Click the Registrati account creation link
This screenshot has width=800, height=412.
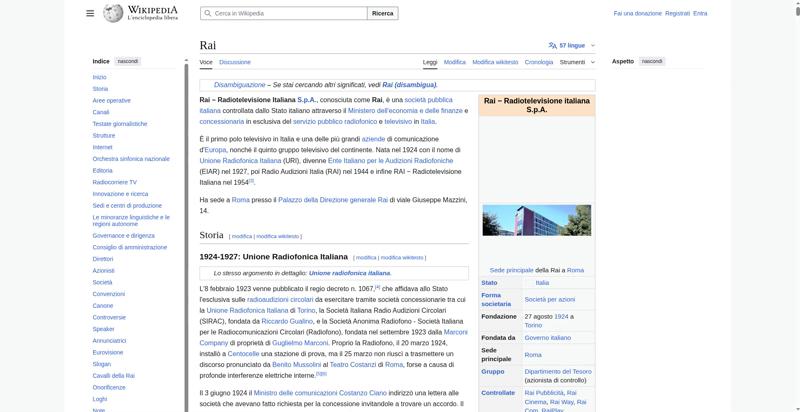pos(677,13)
